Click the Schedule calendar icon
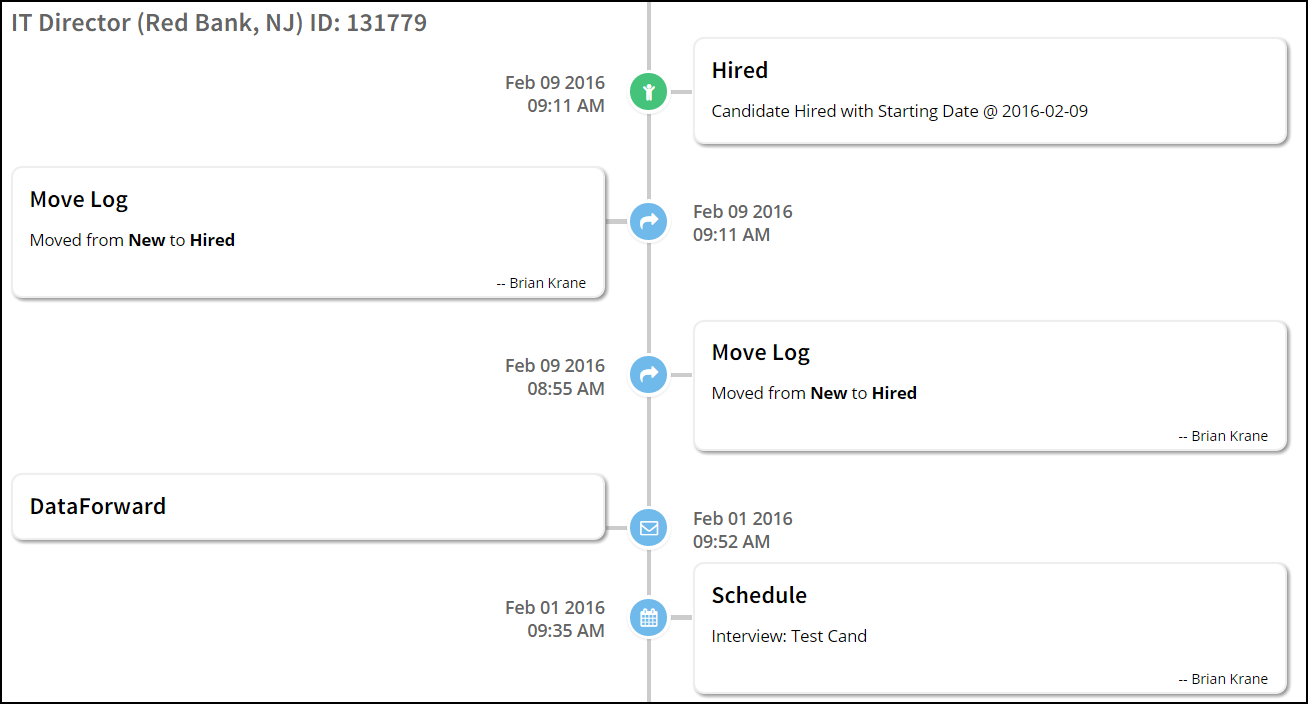Screen dimensions: 1308x704 pos(649,617)
